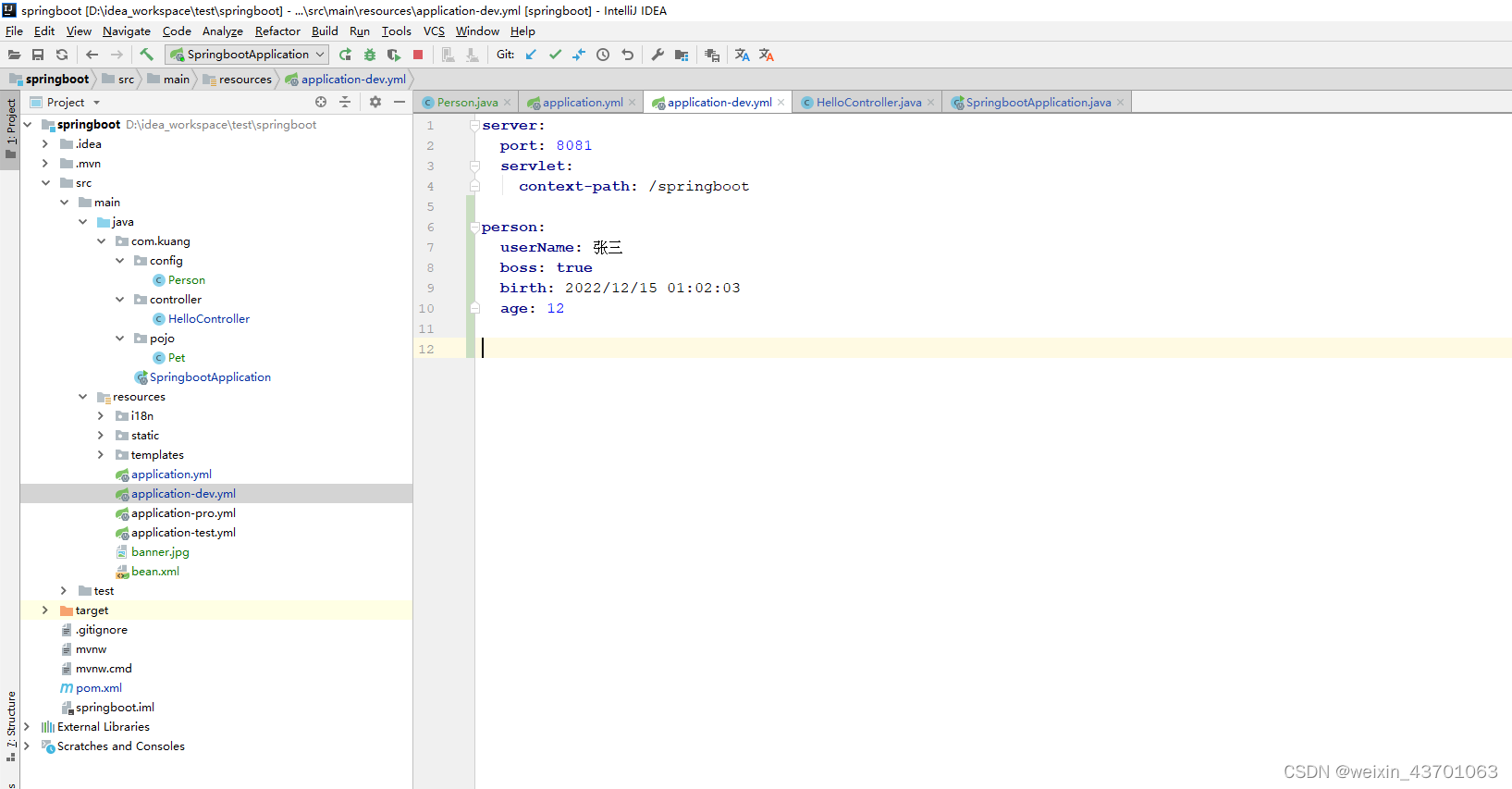Build the project with the hammer icon
The image size is (1512, 789).
[x=146, y=55]
